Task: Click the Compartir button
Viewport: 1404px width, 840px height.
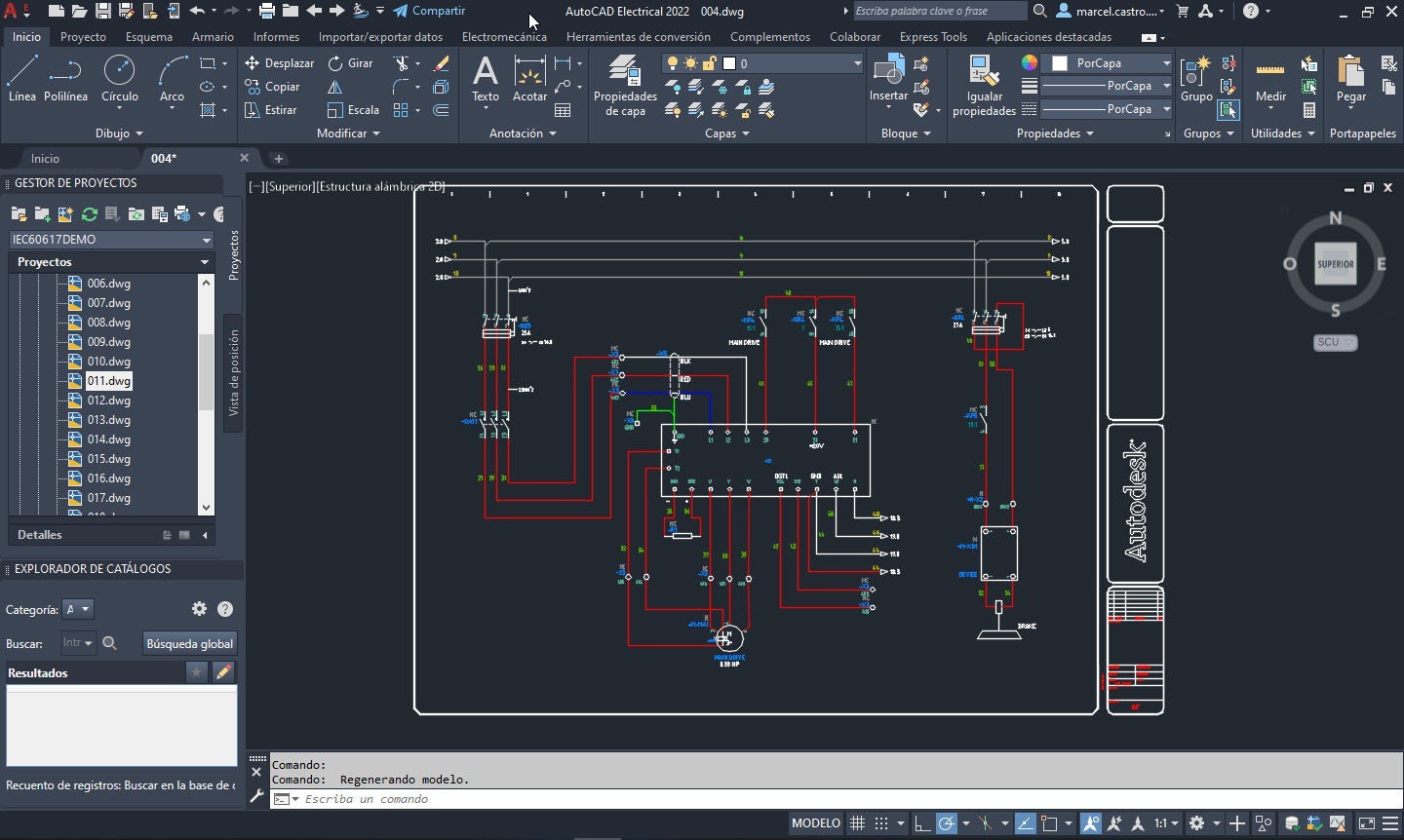Action: [x=429, y=11]
